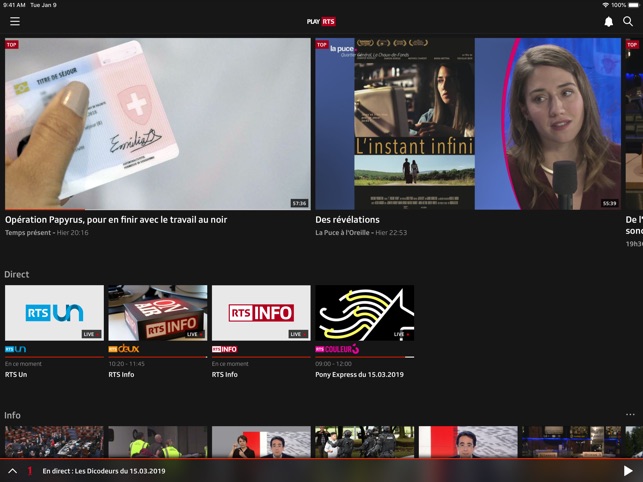Watch RTS Info live channel

pos(261,313)
